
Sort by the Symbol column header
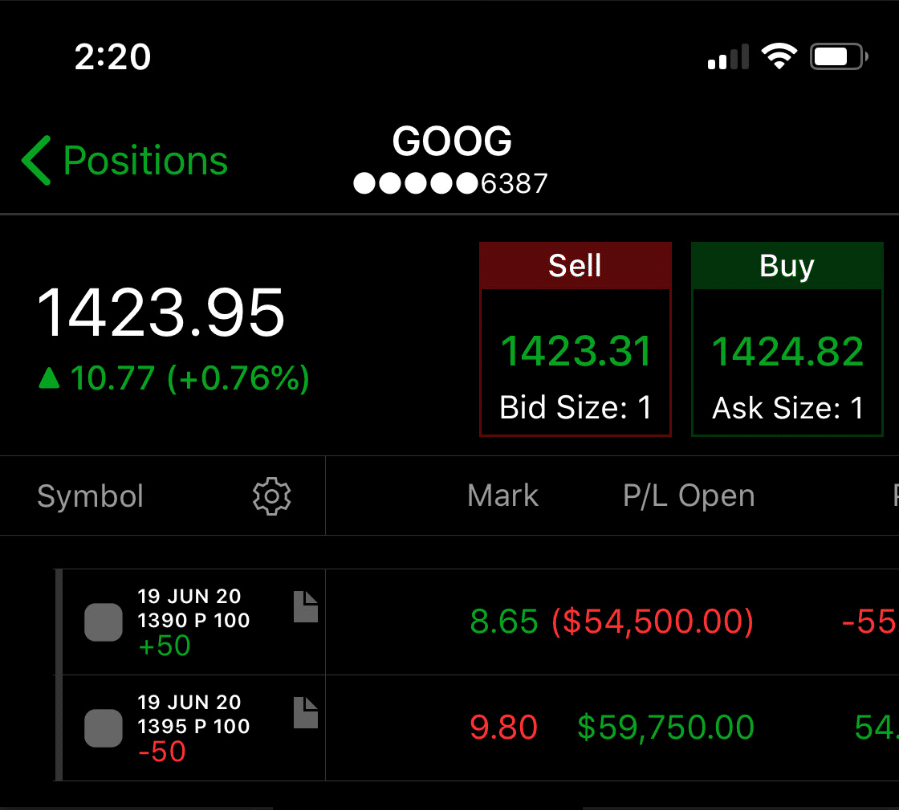point(90,496)
